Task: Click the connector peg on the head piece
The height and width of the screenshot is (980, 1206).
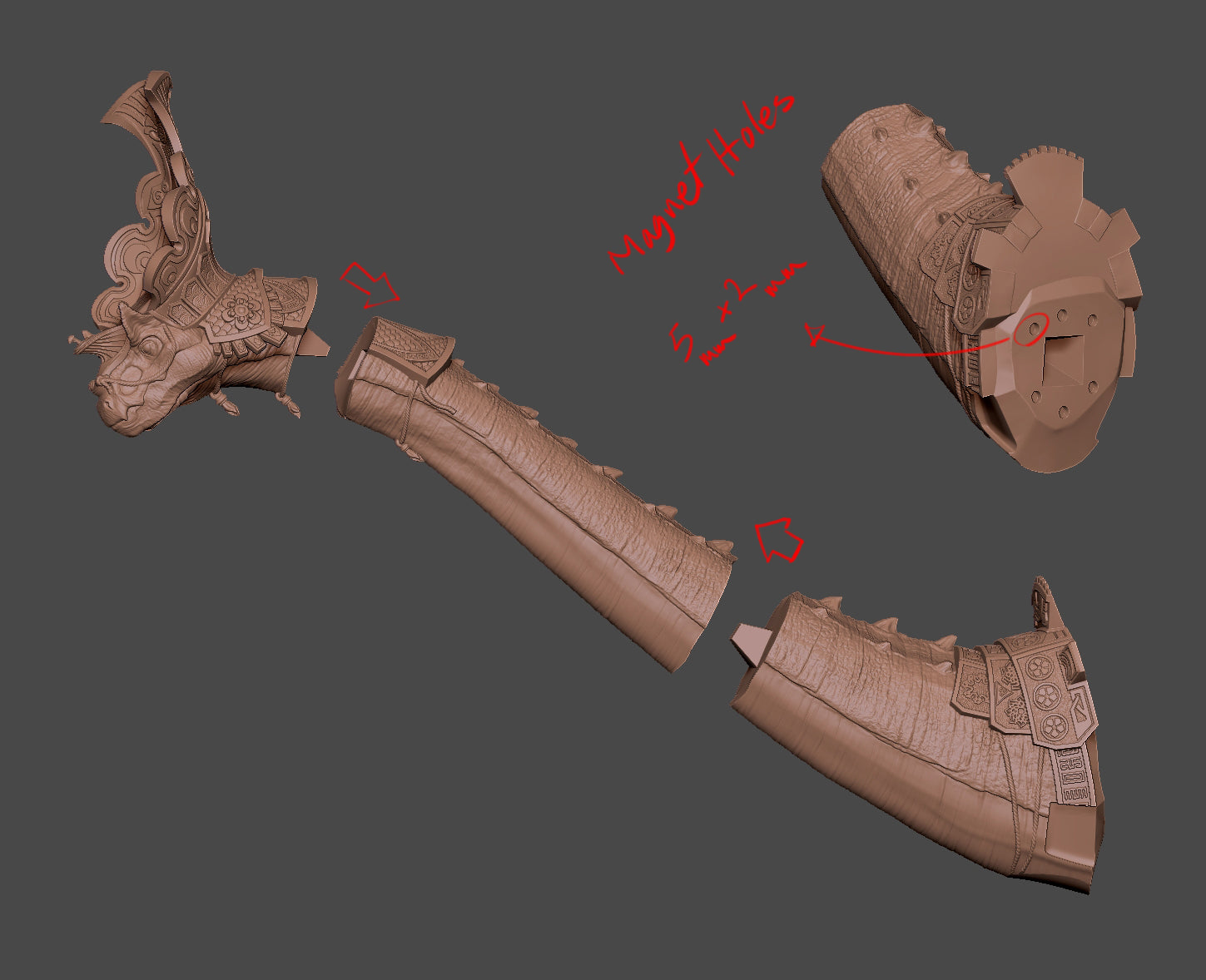Action: pos(316,341)
